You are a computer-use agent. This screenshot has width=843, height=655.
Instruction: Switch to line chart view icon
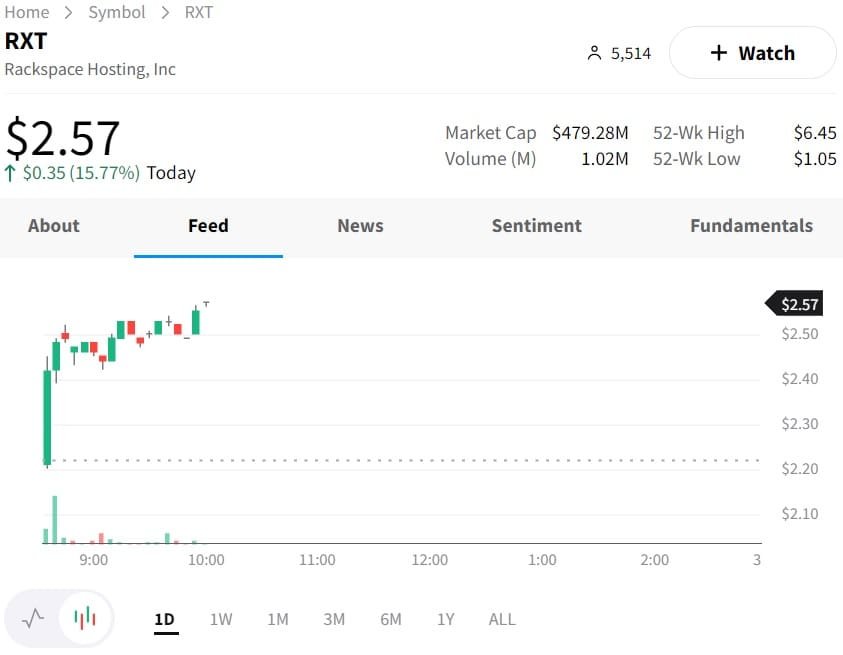point(33,618)
